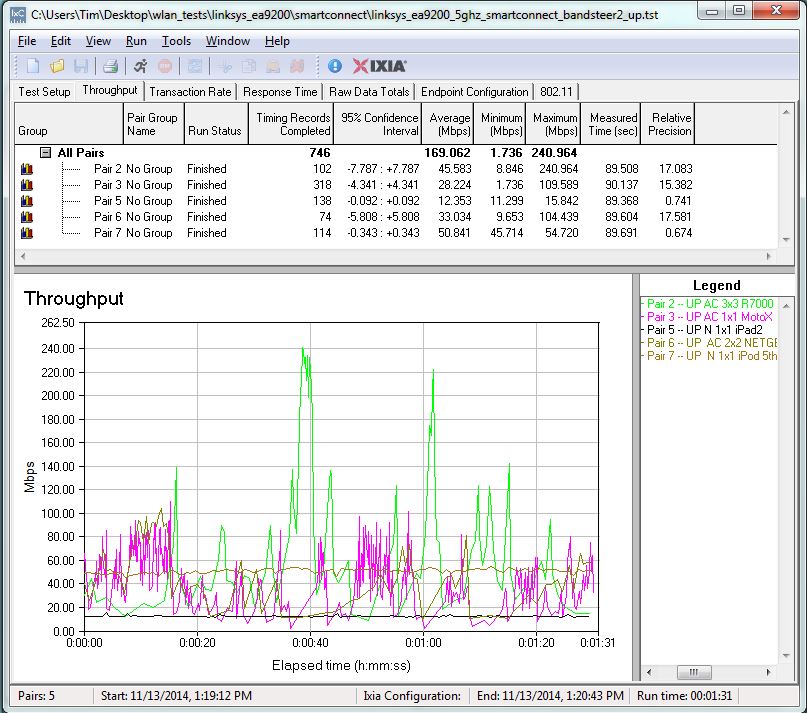
Task: Start the test with running man icon
Action: [141, 66]
